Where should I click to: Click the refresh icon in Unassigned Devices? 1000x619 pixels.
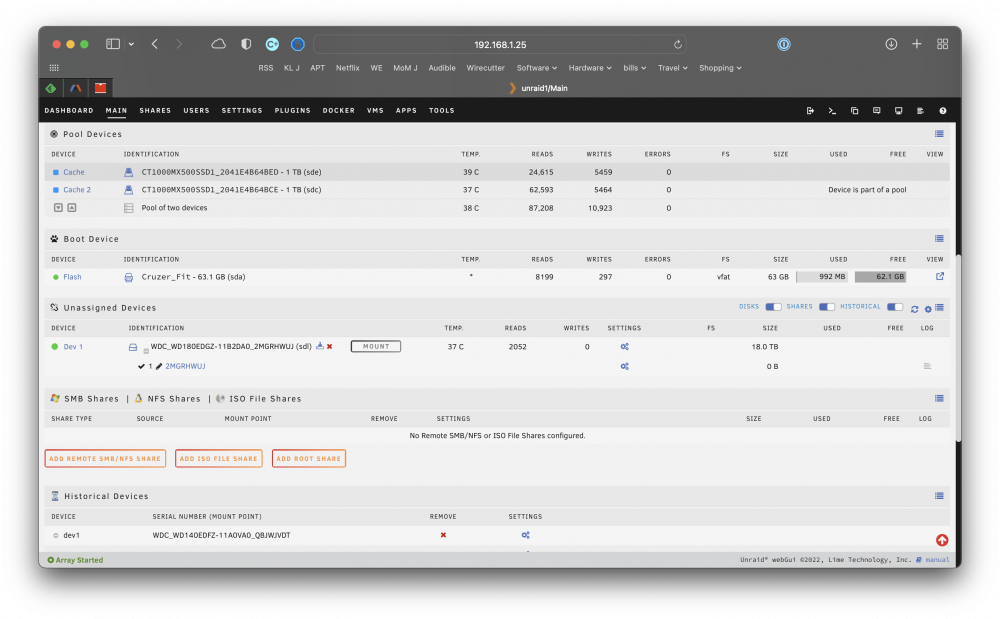tap(915, 309)
